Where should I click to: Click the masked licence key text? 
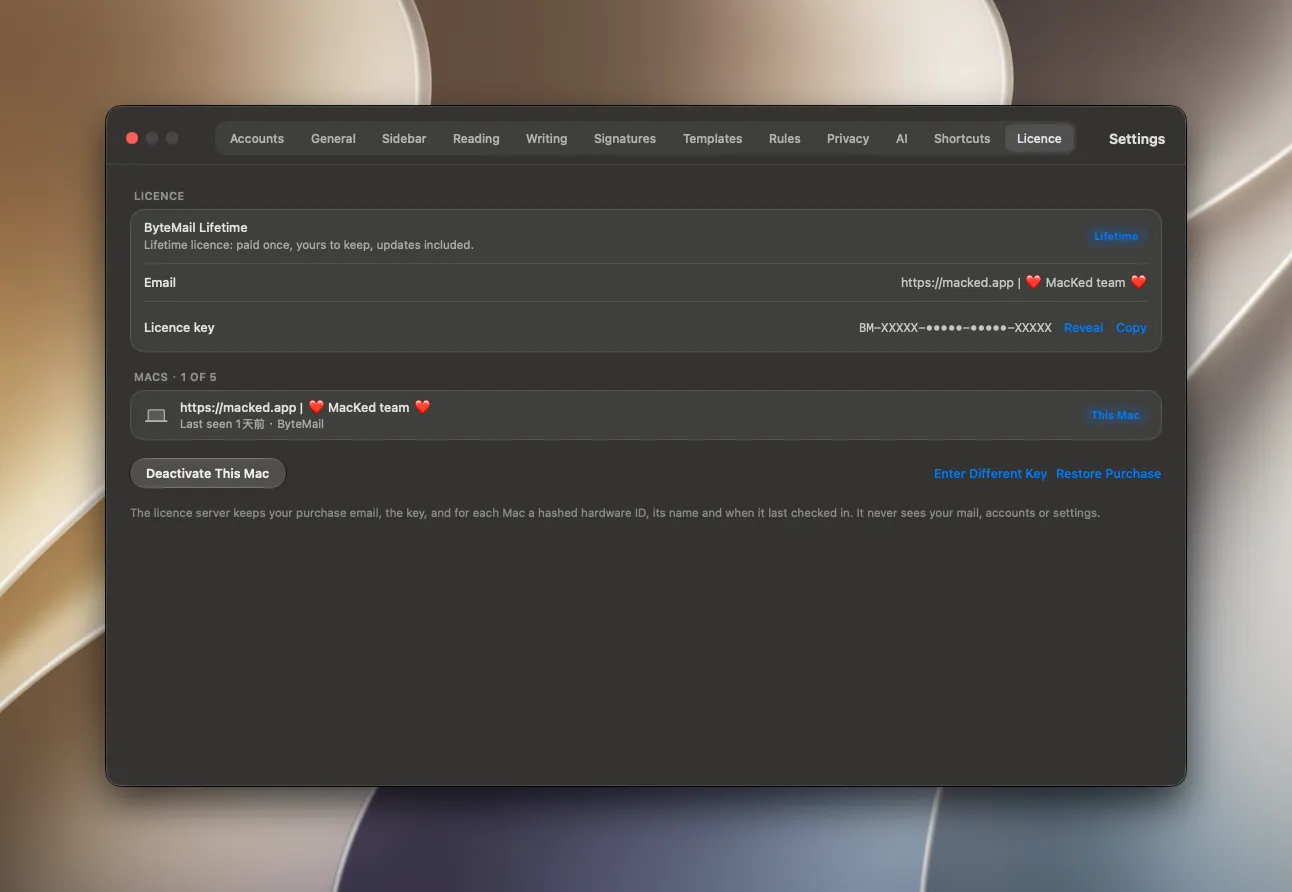pos(955,328)
